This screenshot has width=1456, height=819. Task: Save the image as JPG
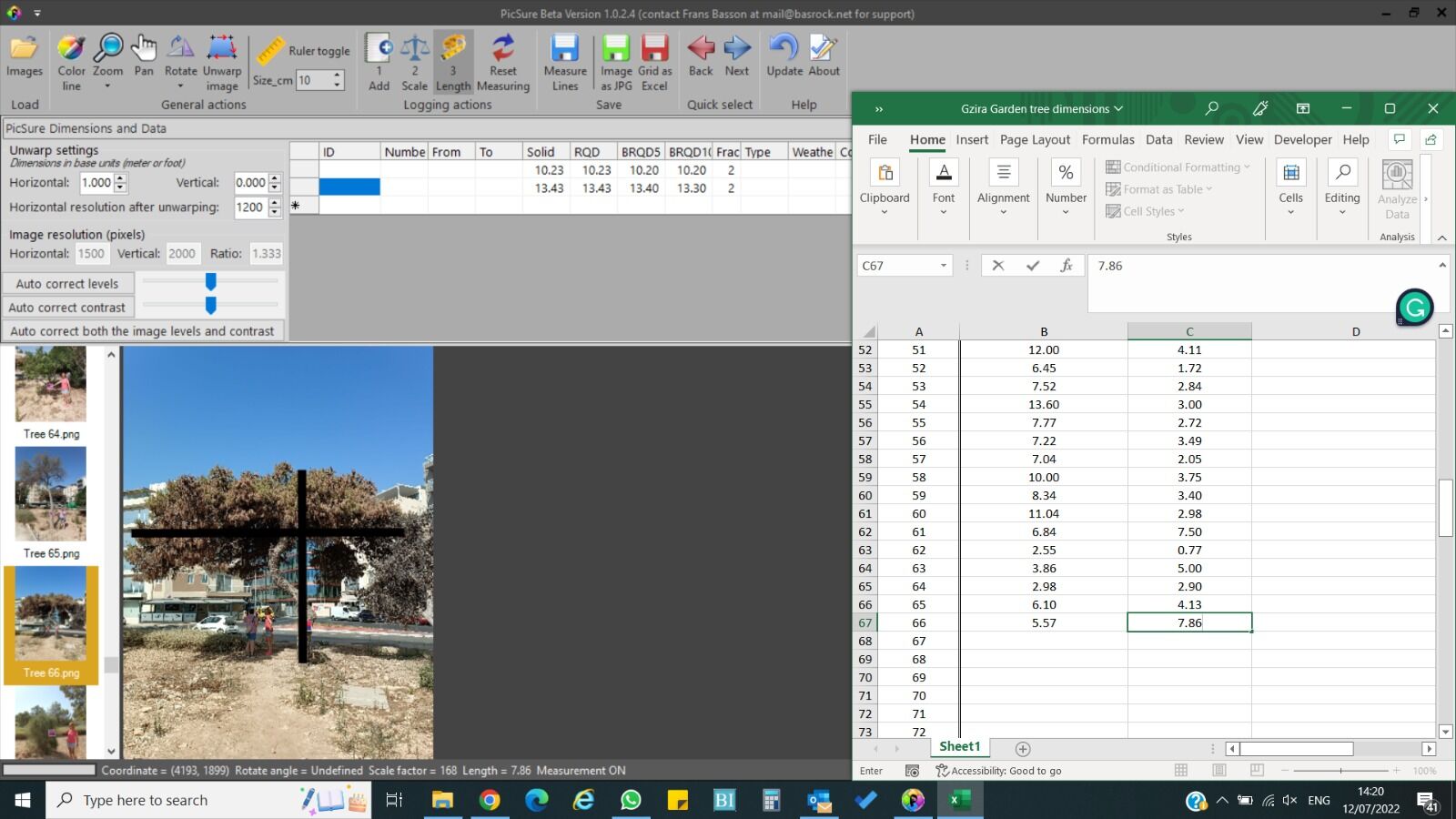pyautogui.click(x=616, y=50)
